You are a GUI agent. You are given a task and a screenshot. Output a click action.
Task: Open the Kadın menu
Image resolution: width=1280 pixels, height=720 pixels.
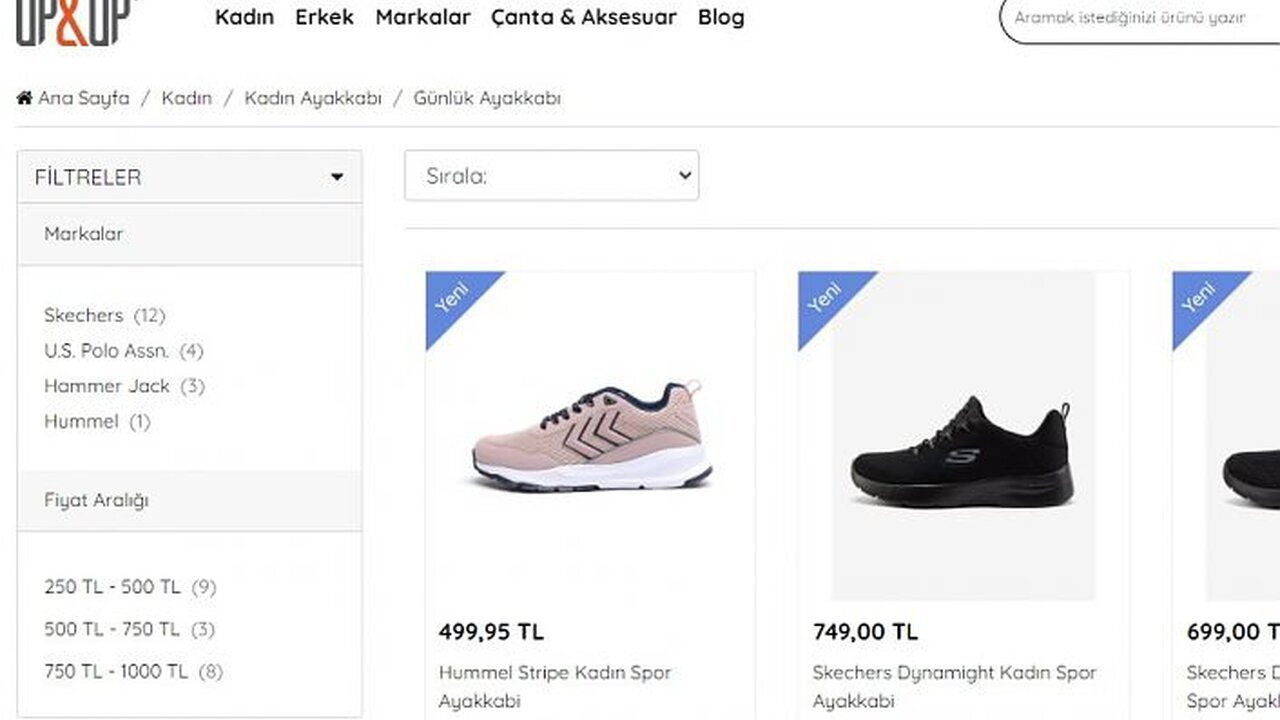click(x=244, y=17)
